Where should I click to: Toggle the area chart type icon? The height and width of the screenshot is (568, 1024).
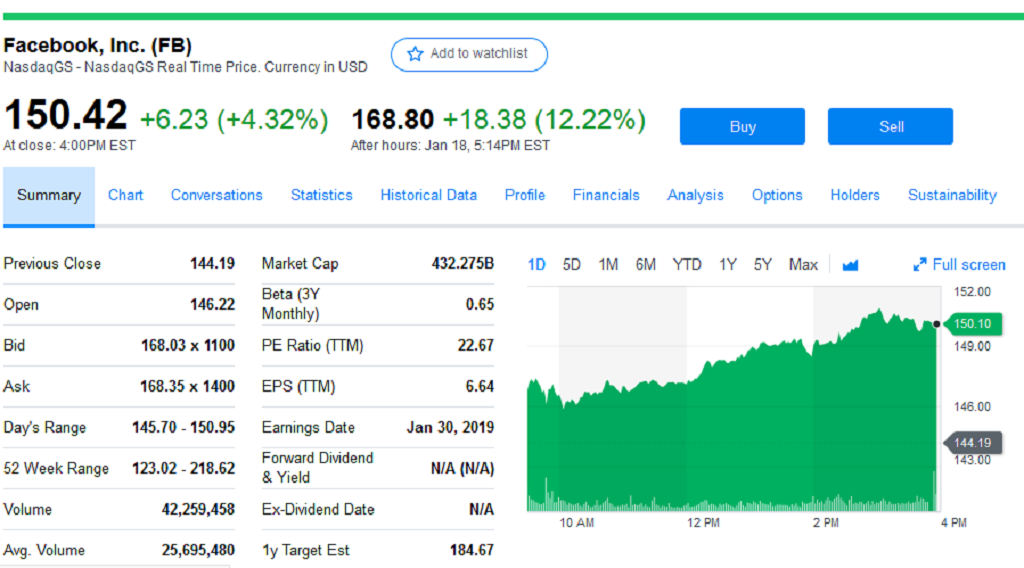coord(850,265)
